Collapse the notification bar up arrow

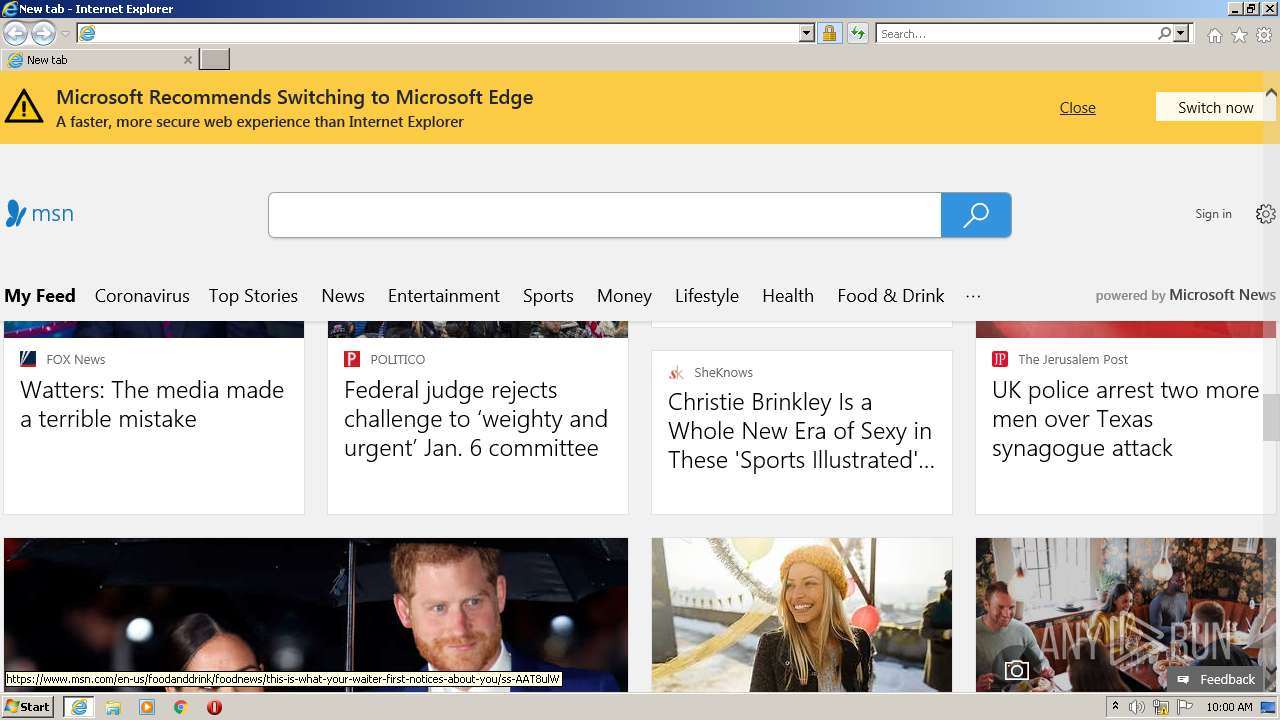1271,92
